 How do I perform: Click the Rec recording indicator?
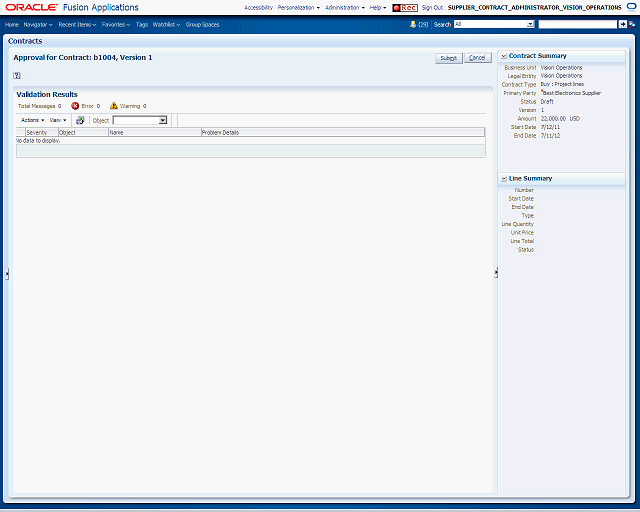point(405,8)
